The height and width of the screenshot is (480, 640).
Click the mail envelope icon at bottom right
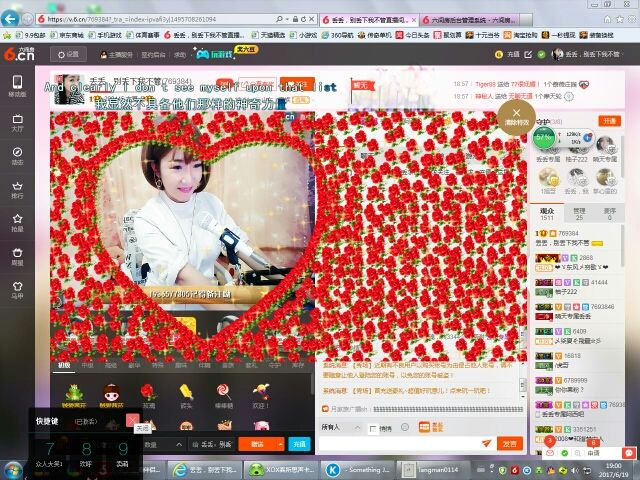click(550, 453)
